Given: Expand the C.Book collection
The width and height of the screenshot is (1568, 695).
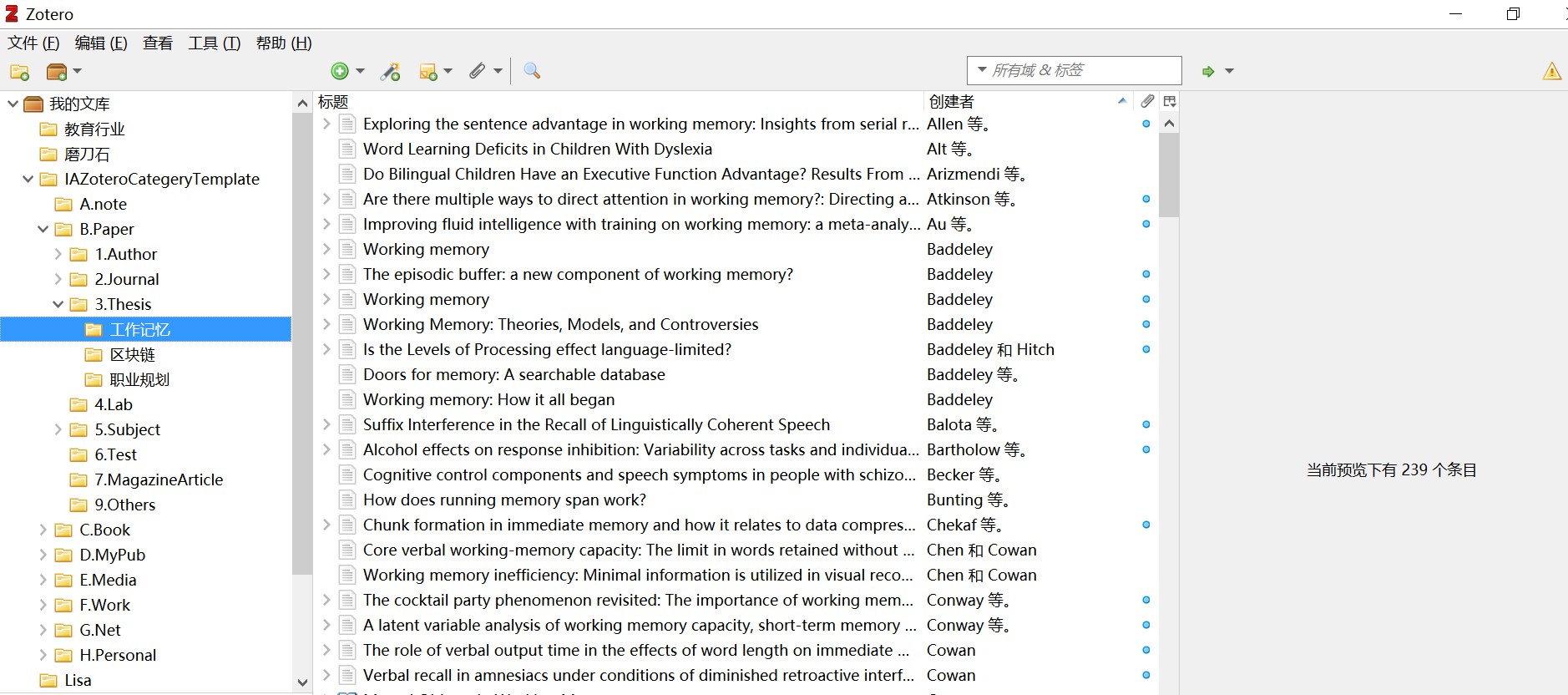Looking at the screenshot, I should click(43, 530).
